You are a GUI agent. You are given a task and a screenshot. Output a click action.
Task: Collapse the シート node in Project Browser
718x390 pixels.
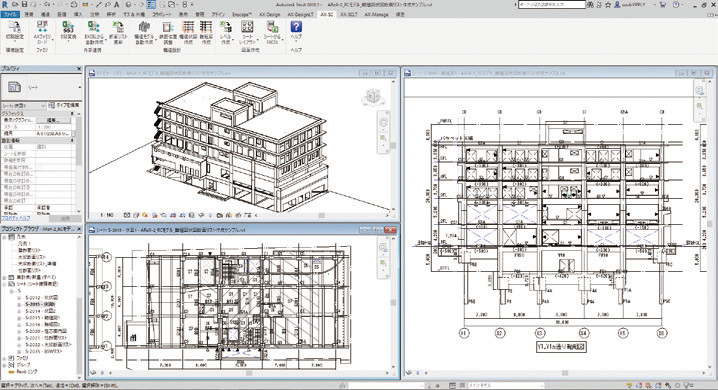[x=5, y=284]
